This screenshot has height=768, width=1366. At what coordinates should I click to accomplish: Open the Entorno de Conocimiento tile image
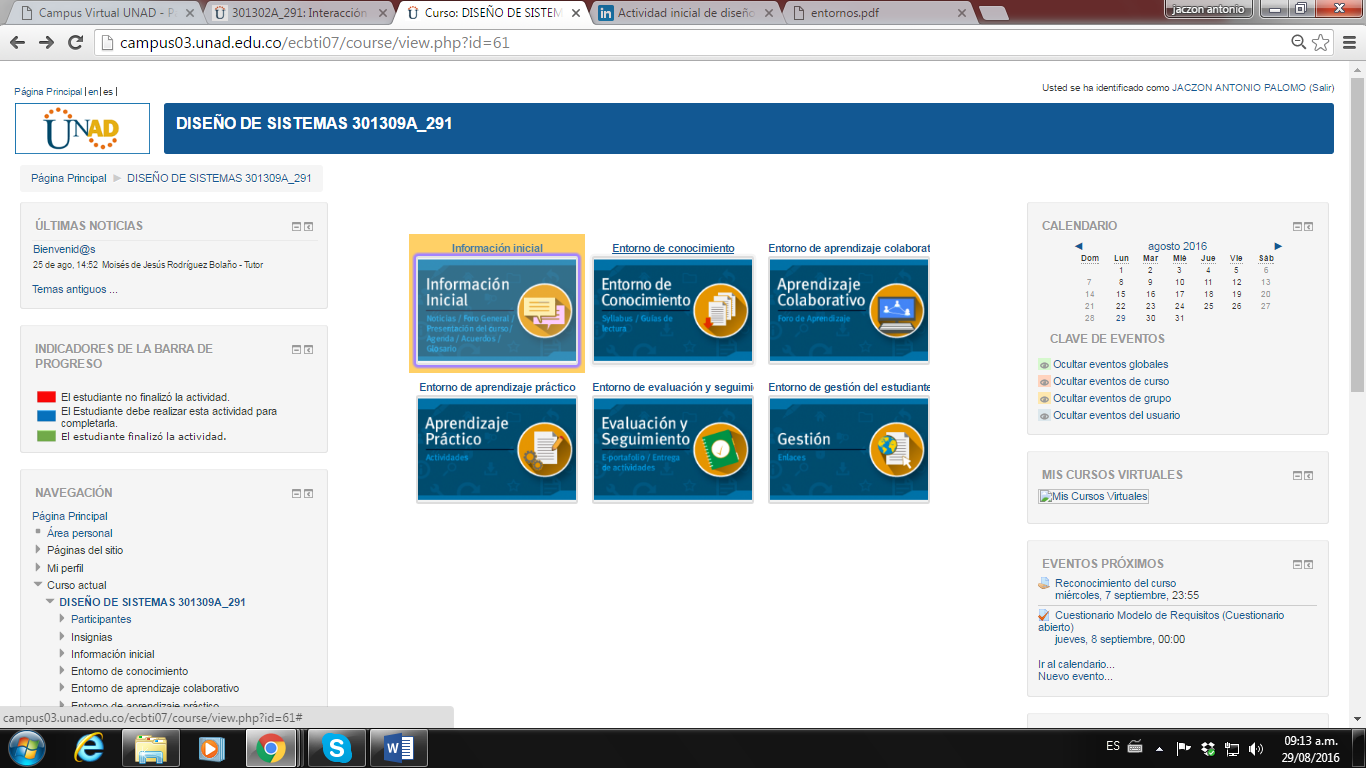(673, 310)
